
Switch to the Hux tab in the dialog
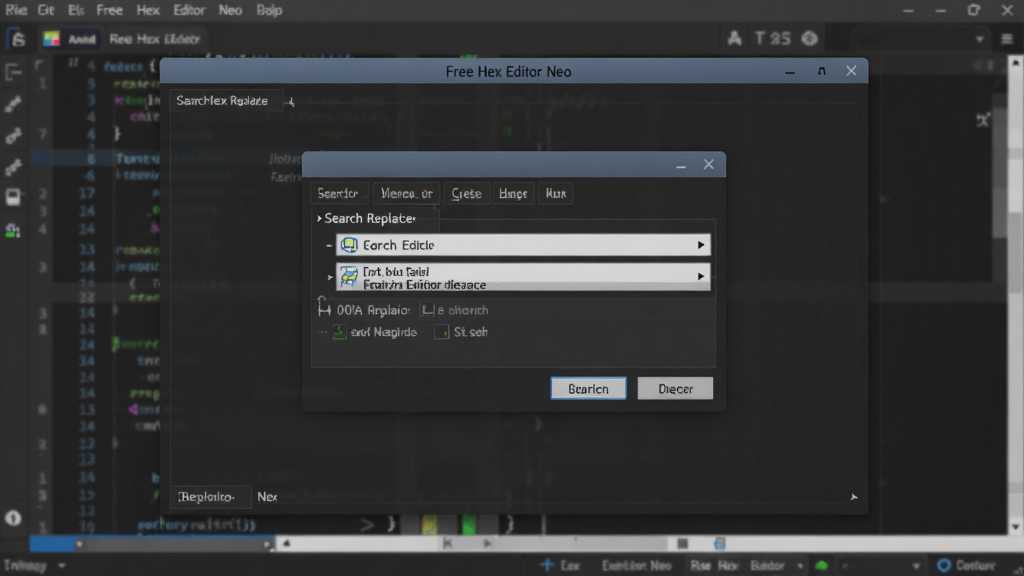pos(555,193)
